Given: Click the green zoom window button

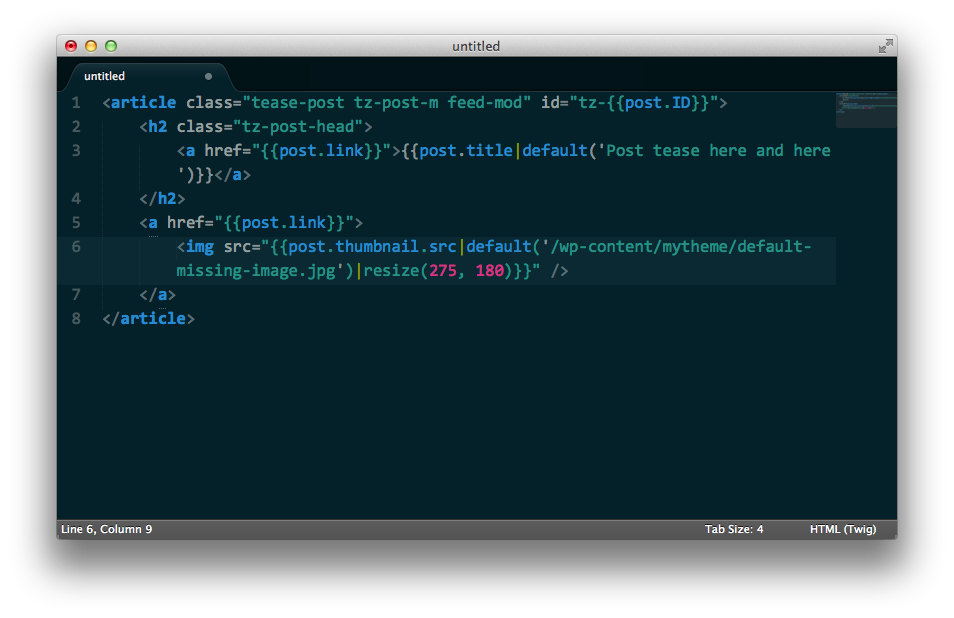Looking at the screenshot, I should pos(111,46).
